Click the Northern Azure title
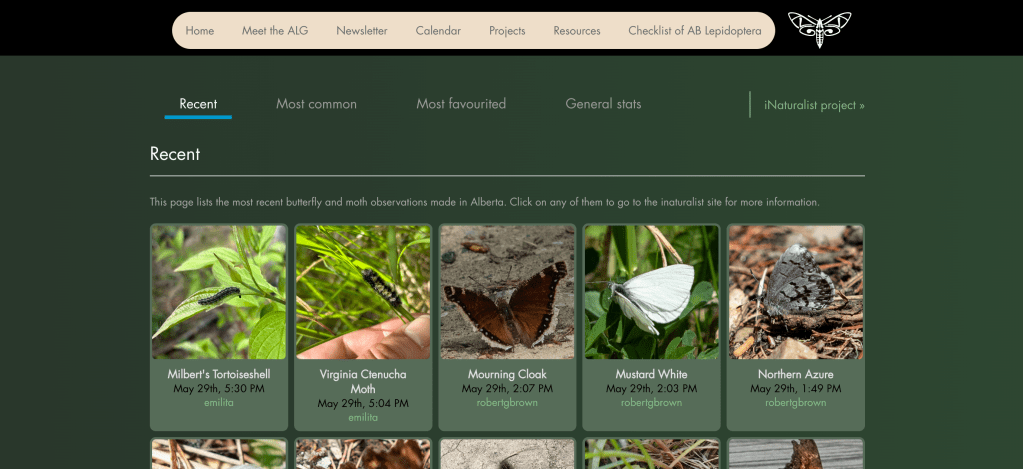The width and height of the screenshot is (1023, 469). pyautogui.click(x=796, y=374)
